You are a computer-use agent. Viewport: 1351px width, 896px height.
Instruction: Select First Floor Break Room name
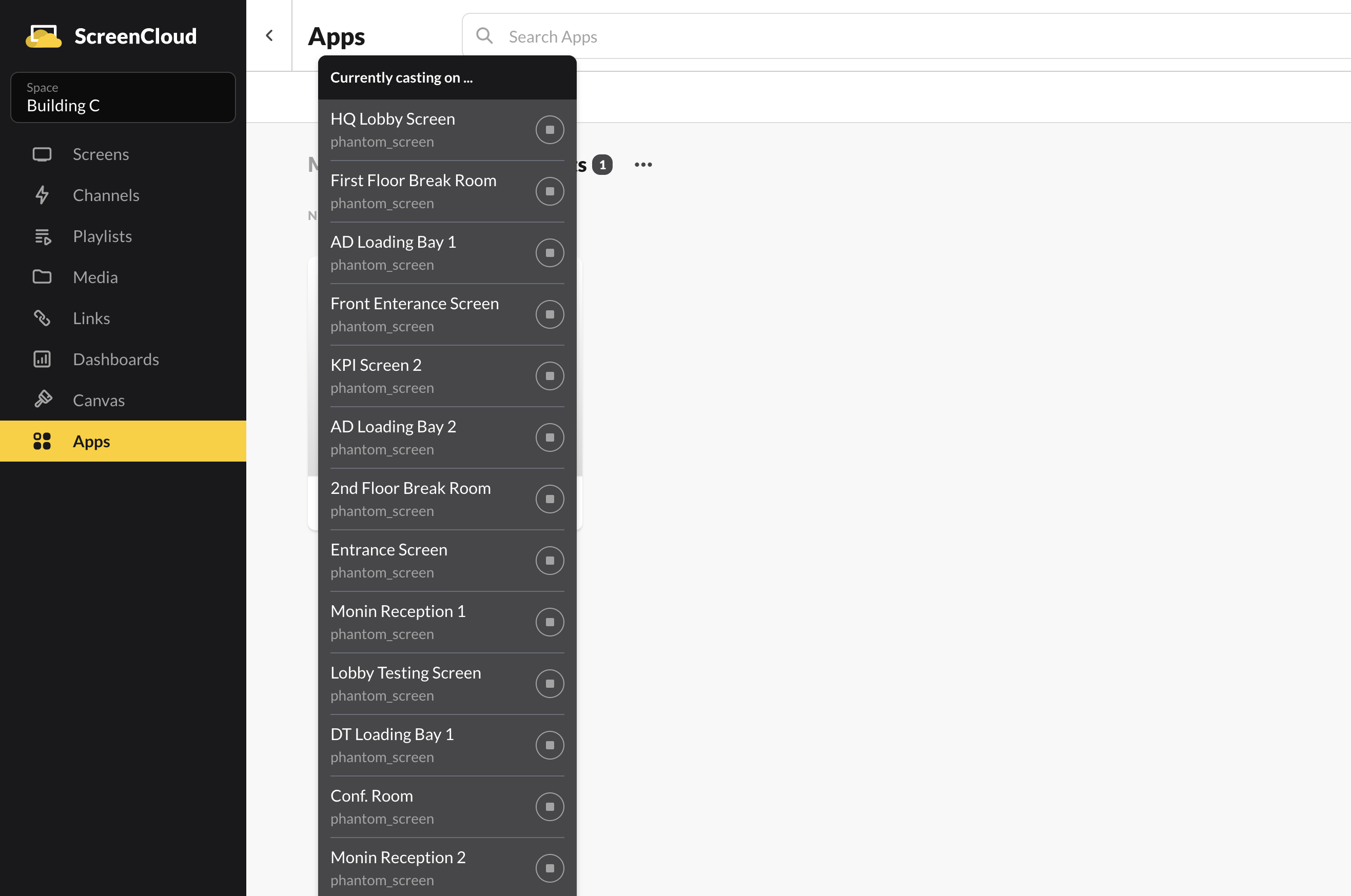(x=414, y=181)
